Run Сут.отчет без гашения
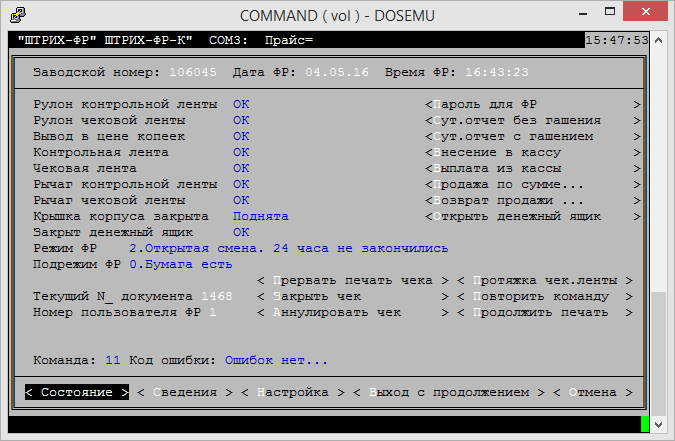 click(x=532, y=120)
